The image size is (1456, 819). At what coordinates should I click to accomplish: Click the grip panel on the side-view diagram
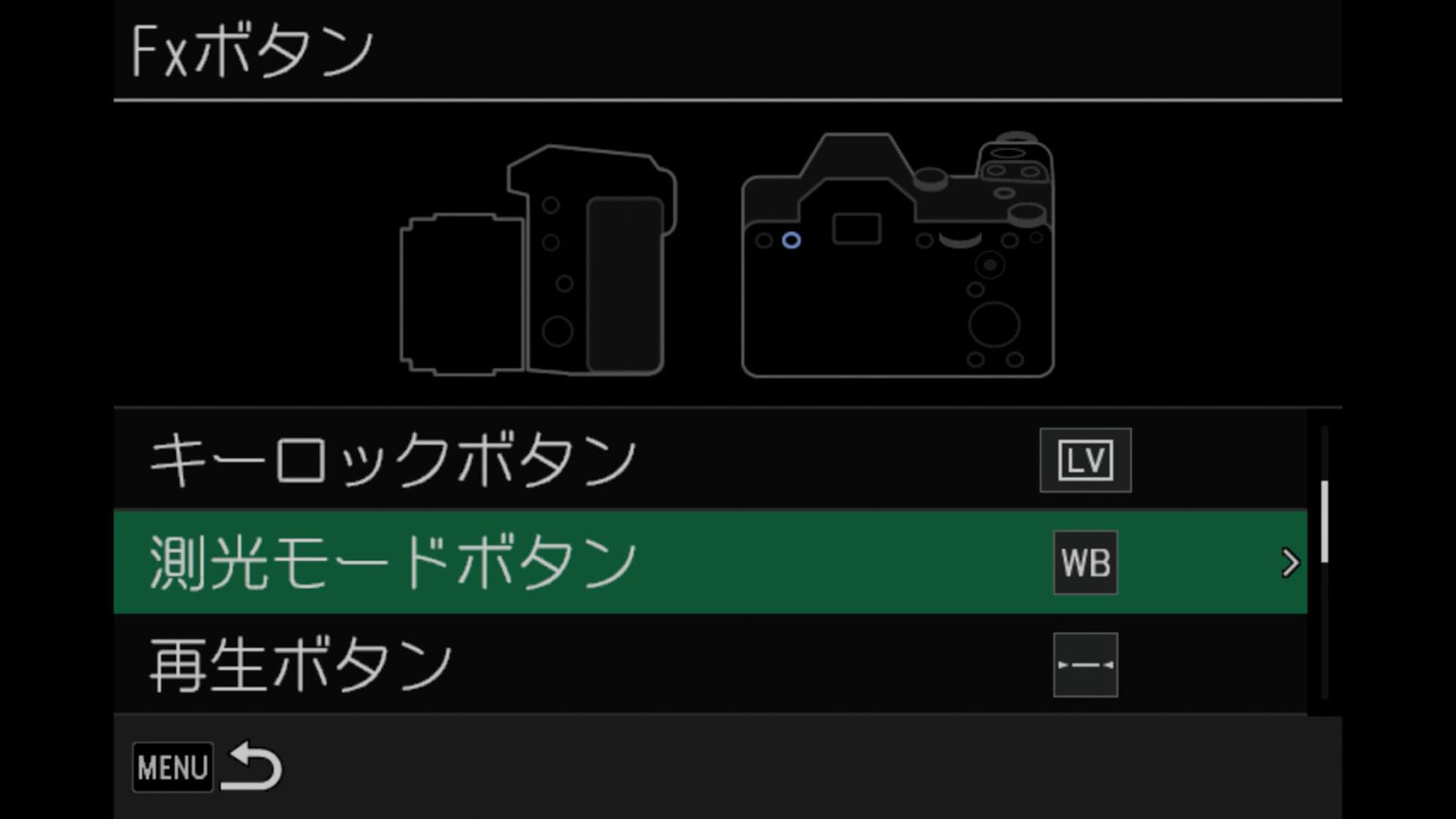coord(624,284)
